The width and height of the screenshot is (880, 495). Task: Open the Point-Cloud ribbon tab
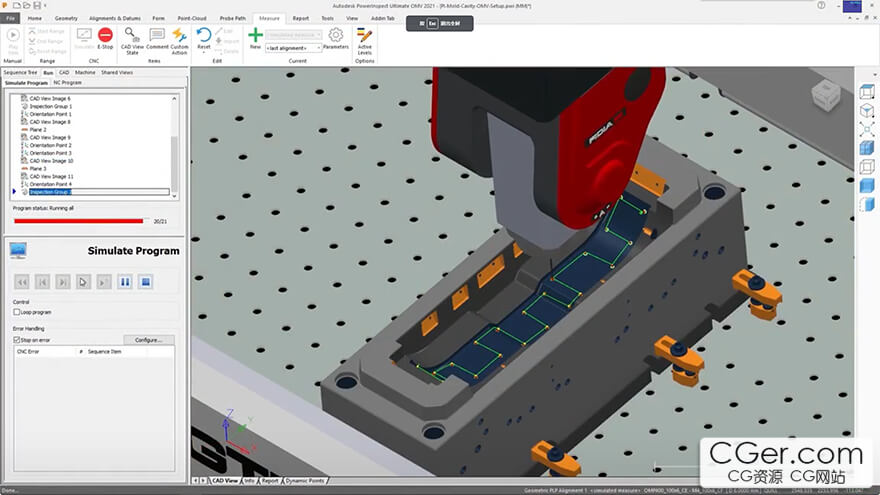[x=192, y=19]
